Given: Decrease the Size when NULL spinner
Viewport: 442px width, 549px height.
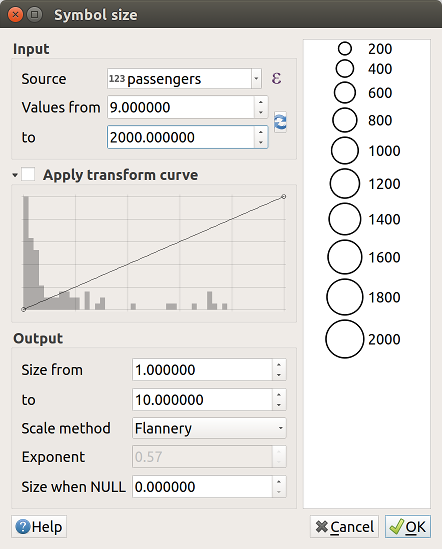Looking at the screenshot, I should click(x=279, y=492).
